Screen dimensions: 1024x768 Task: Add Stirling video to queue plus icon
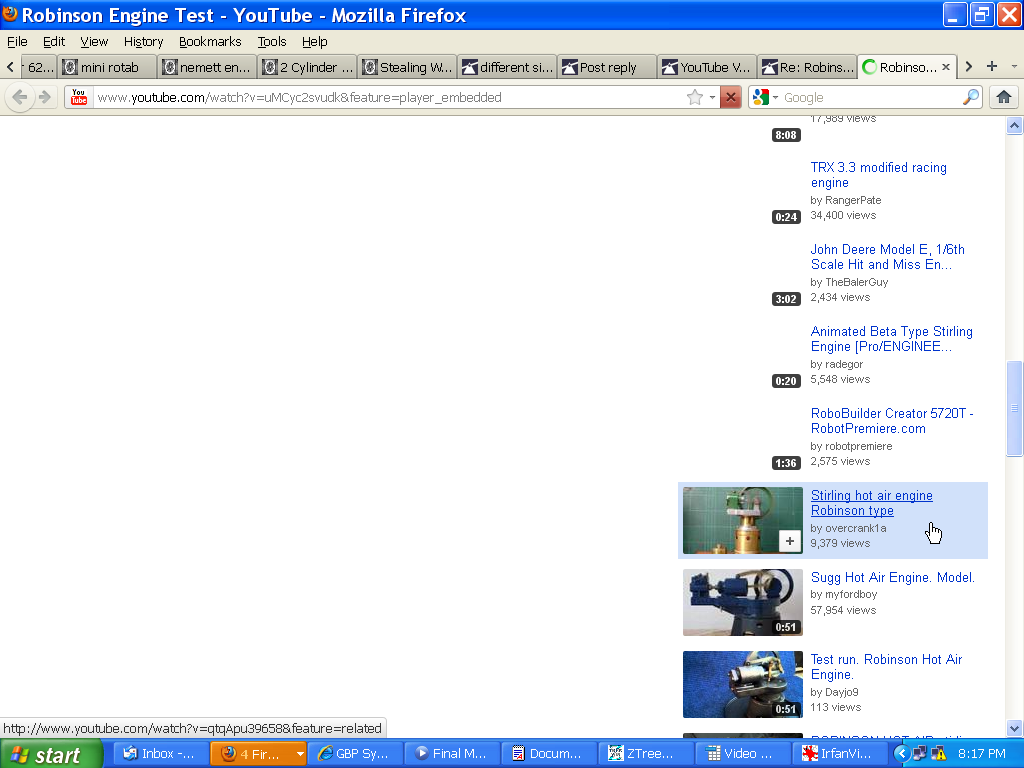click(790, 541)
